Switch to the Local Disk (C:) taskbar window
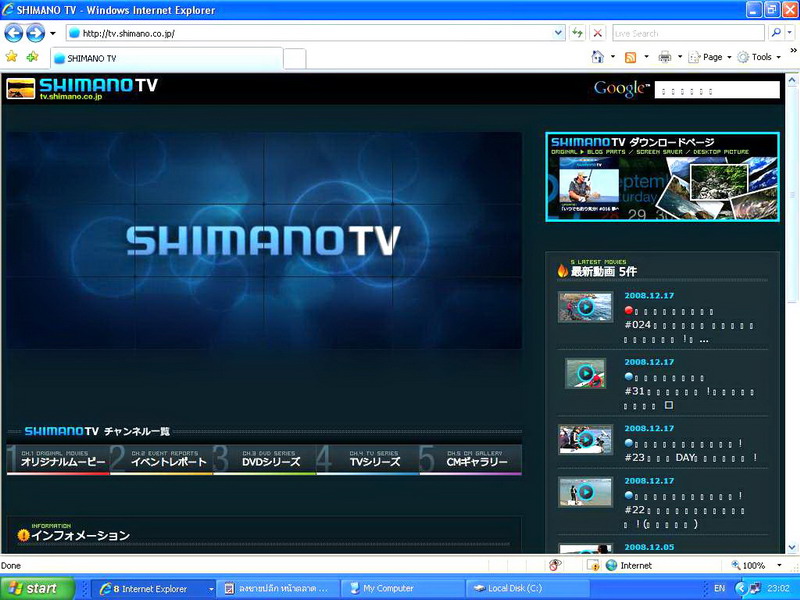 click(527, 588)
